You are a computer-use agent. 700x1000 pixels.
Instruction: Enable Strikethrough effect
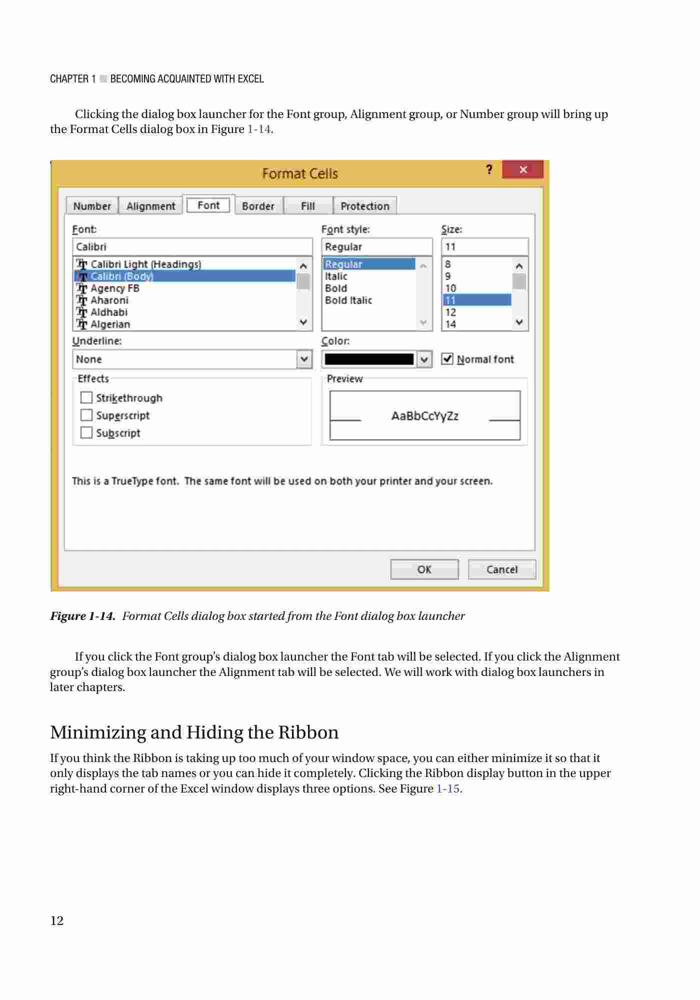[x=86, y=397]
